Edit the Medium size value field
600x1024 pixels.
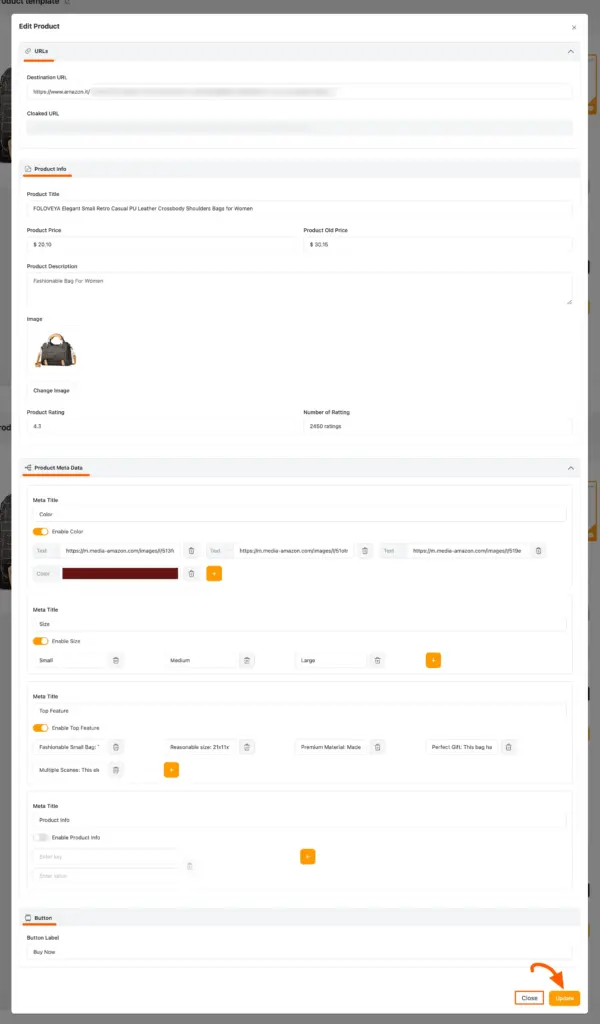(200, 660)
